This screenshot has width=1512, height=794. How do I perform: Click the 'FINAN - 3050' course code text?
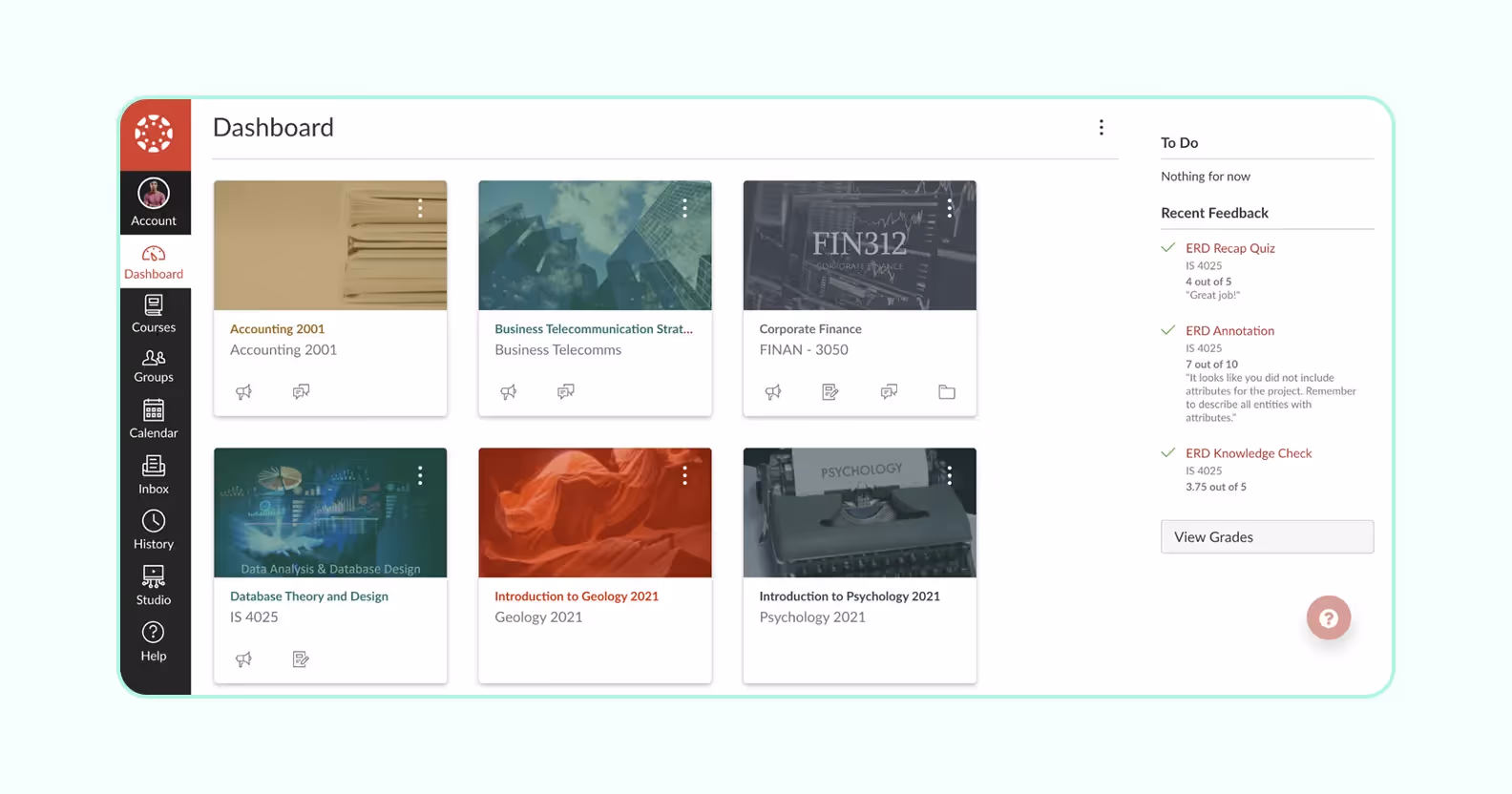(804, 349)
